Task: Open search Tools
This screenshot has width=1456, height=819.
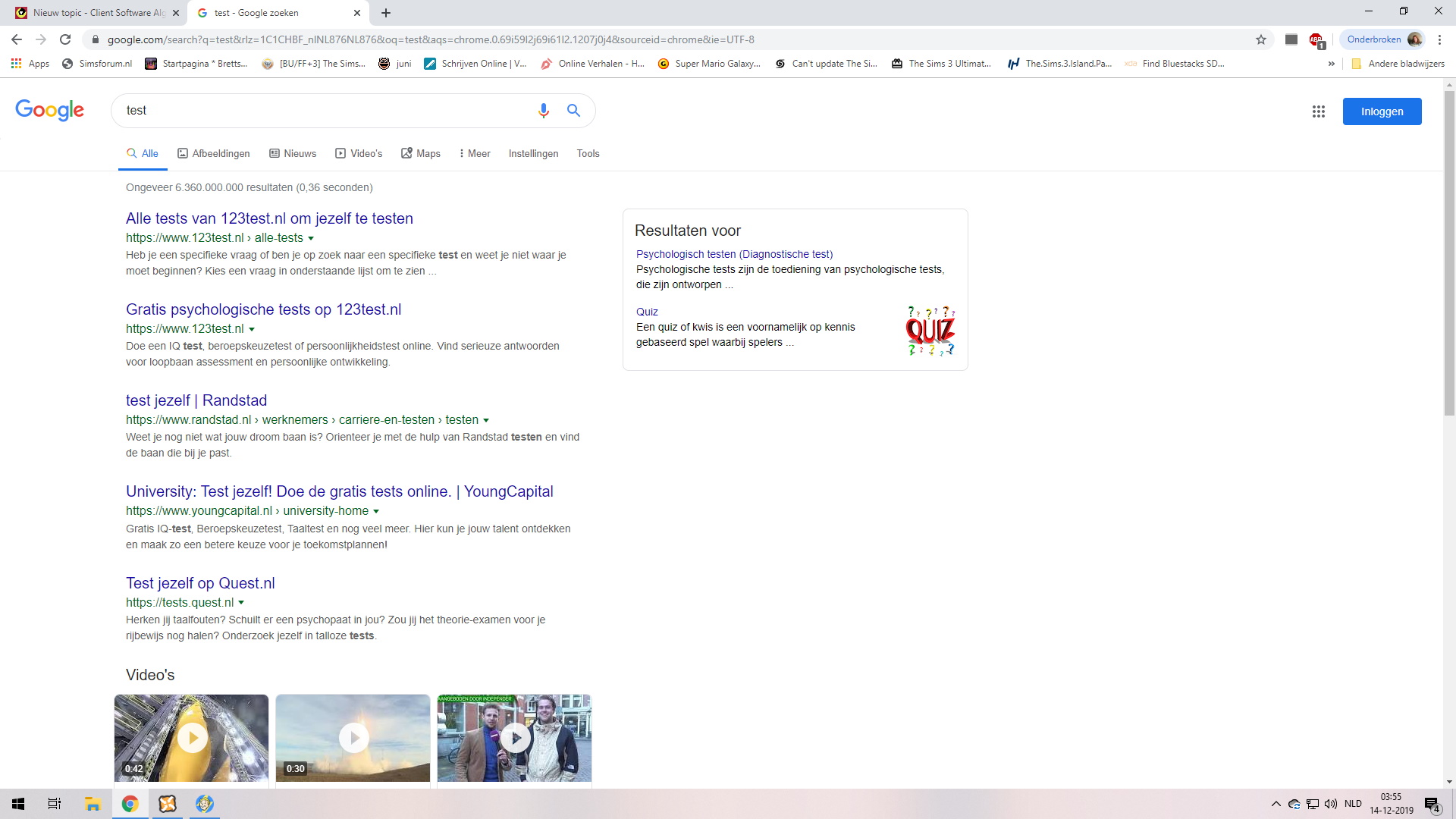Action: pyautogui.click(x=588, y=153)
